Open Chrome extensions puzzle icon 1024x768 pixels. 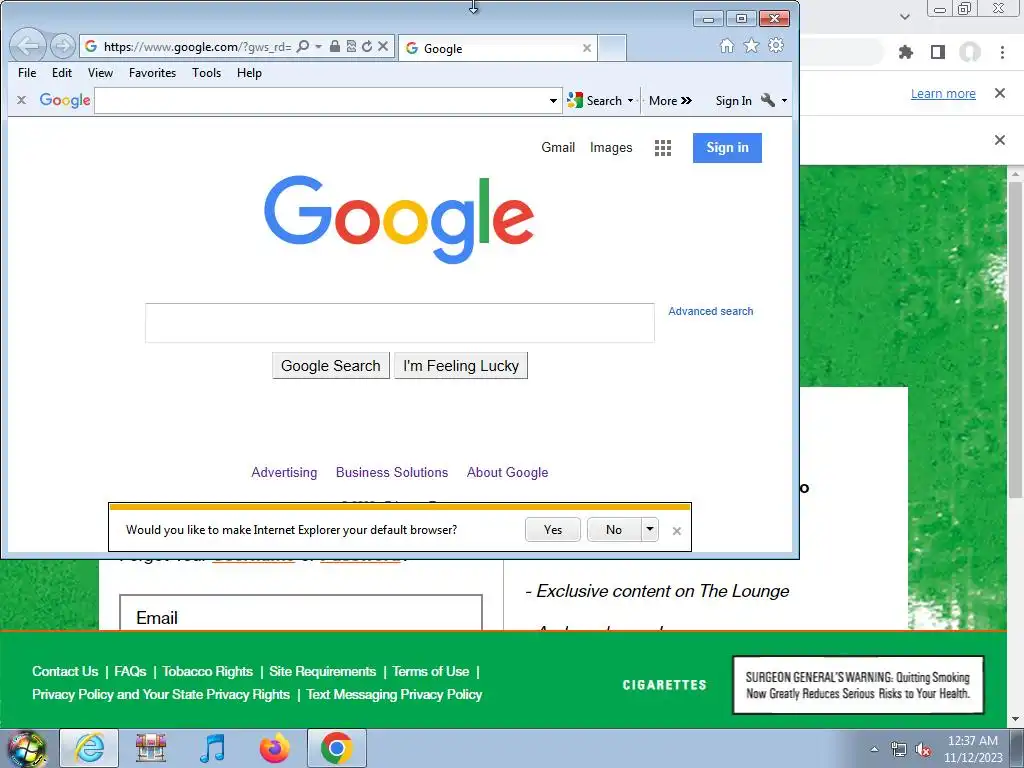(905, 52)
